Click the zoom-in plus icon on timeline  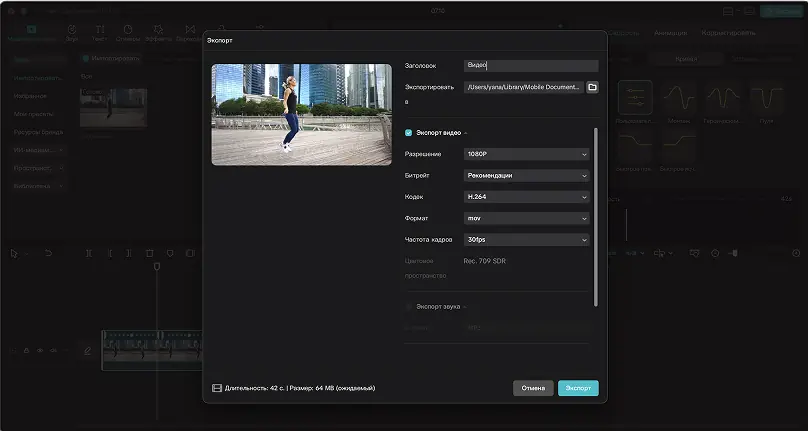[796, 253]
